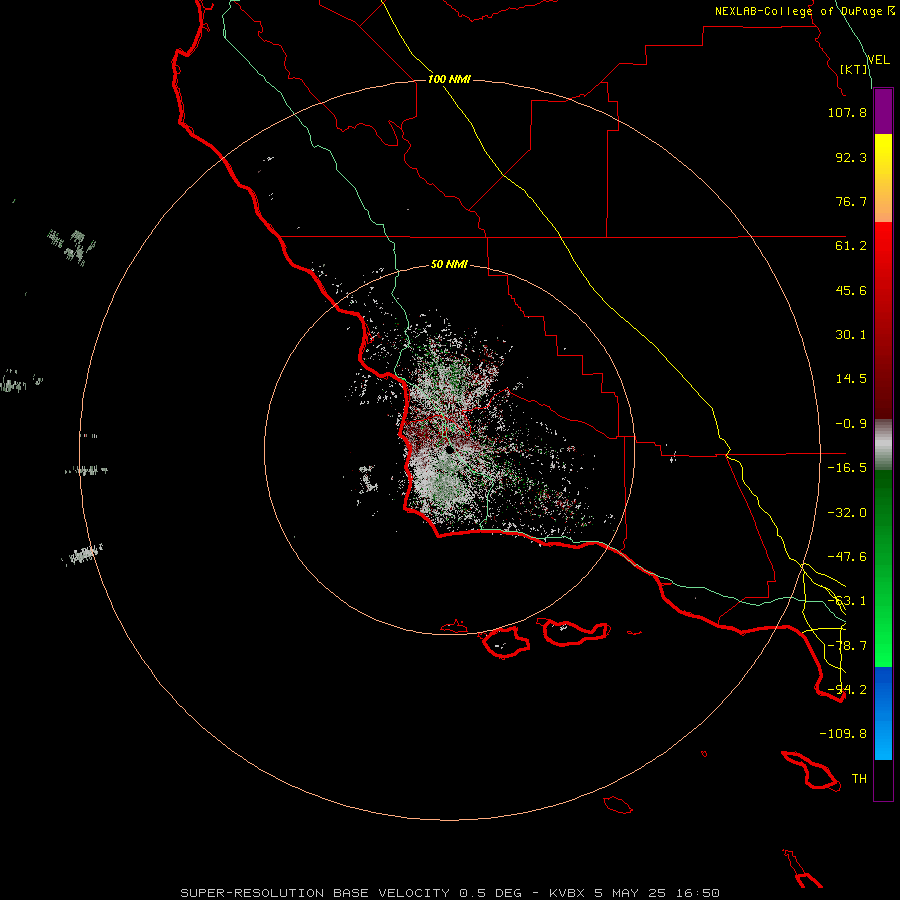
Task: Click the -78.7 scale value
Action: click(x=847, y=646)
